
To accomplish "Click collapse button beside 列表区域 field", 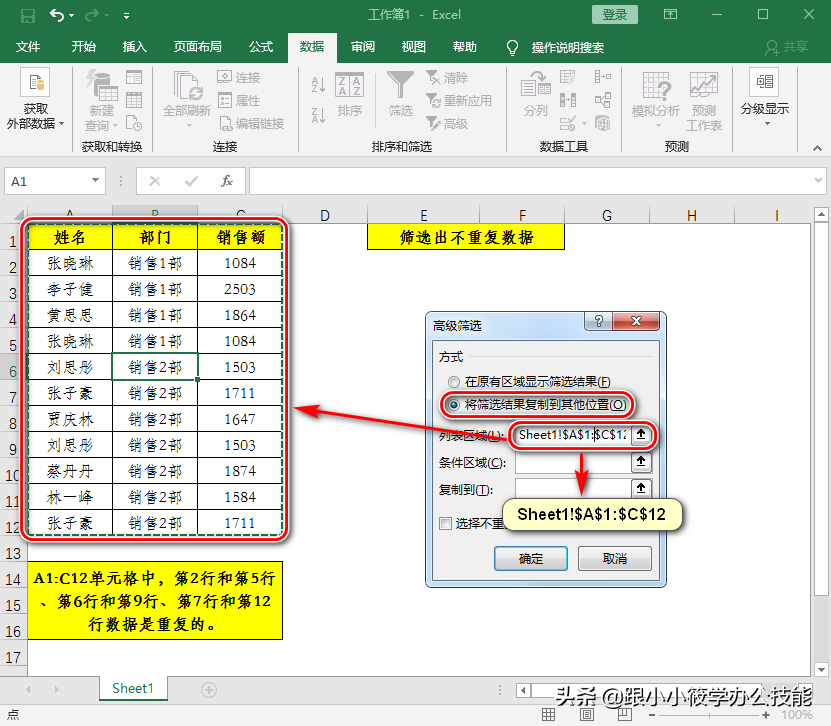I will click(641, 435).
